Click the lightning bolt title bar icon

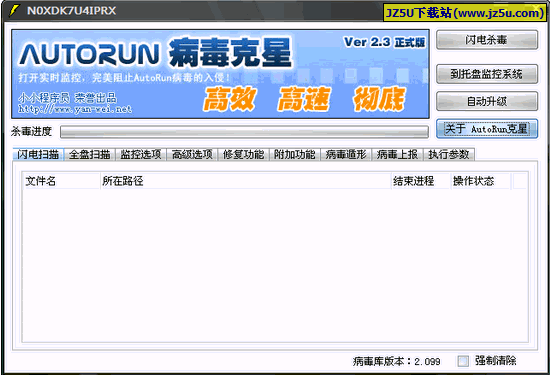click(14, 11)
